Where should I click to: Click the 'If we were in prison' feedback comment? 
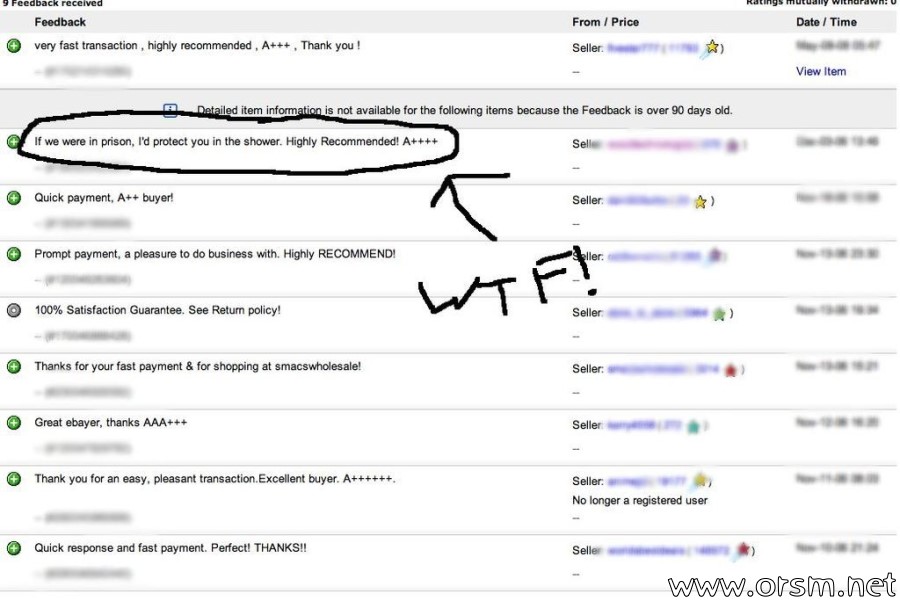[x=236, y=142]
